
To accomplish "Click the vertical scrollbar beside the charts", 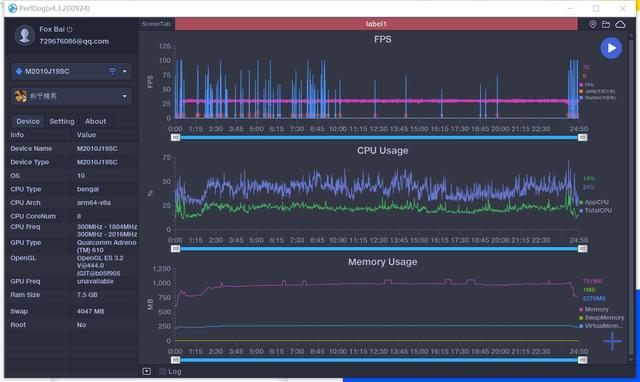I will 631,196.
